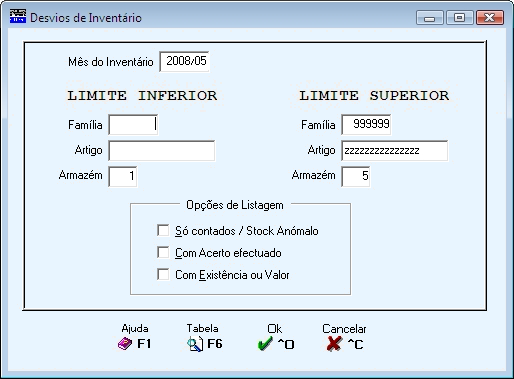The height and width of the screenshot is (379, 514).
Task: Select the lower limit Armazém field
Action: pyautogui.click(x=123, y=176)
